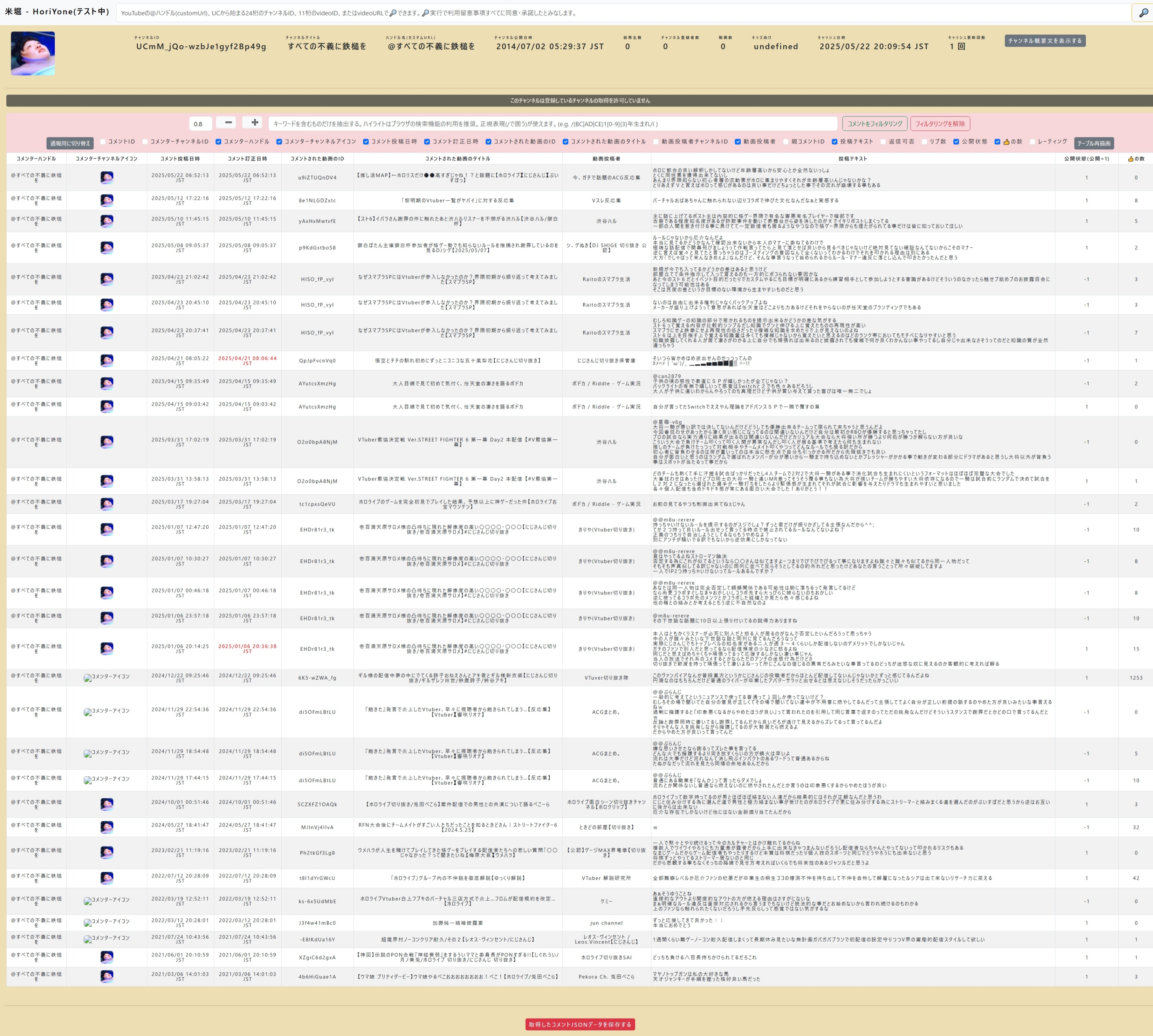Image resolution: width=1153 pixels, height=1036 pixels.
Task: Click the like count cell showing 1253
Action: 1136,677
